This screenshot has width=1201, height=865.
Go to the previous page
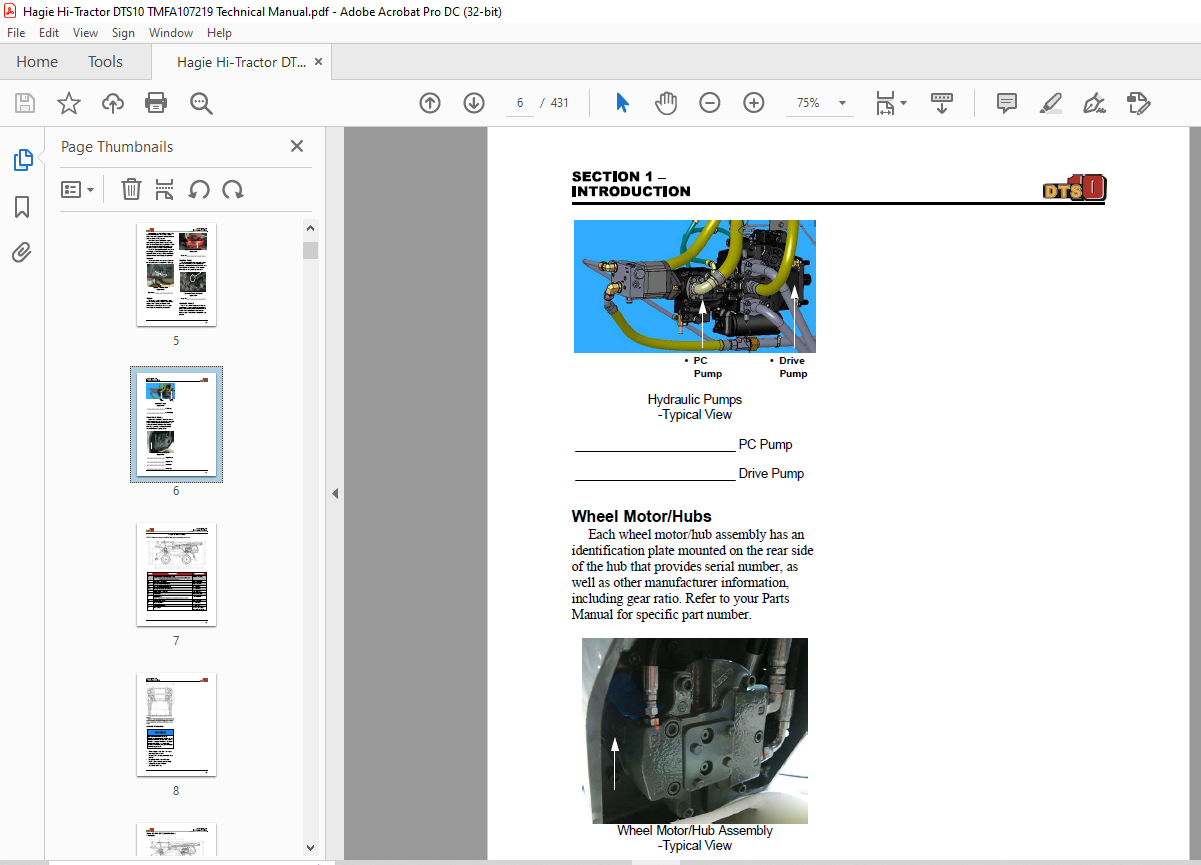[430, 103]
